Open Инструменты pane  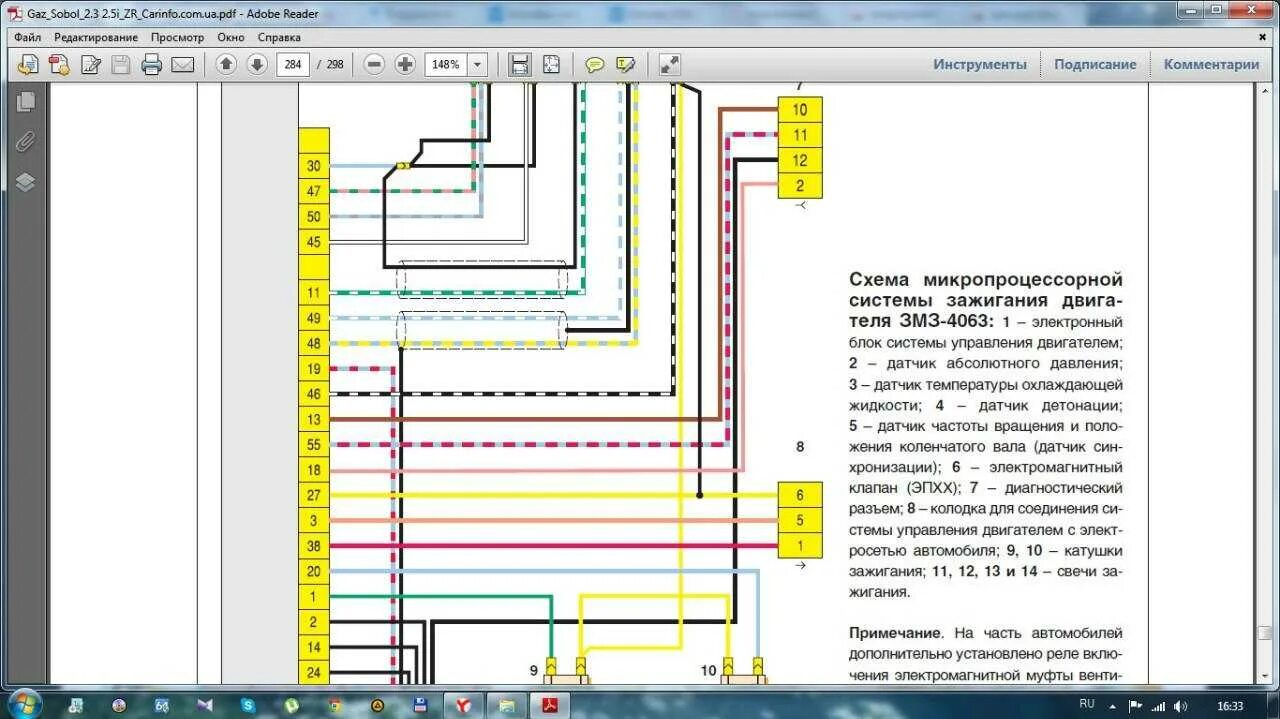980,64
